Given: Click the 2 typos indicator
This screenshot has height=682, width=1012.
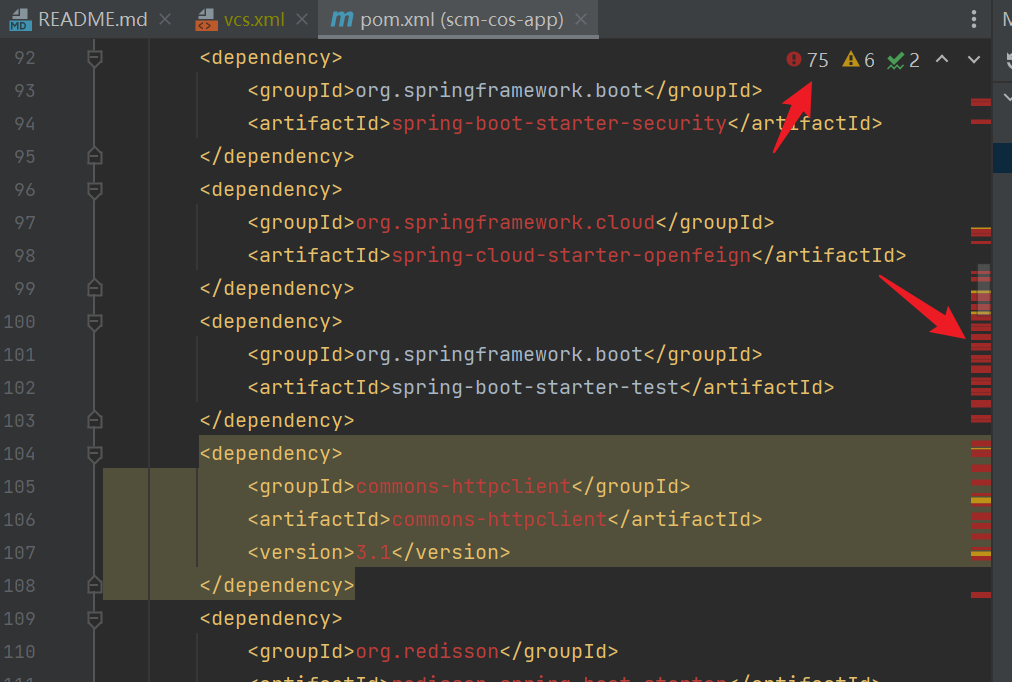Looking at the screenshot, I should (903, 60).
